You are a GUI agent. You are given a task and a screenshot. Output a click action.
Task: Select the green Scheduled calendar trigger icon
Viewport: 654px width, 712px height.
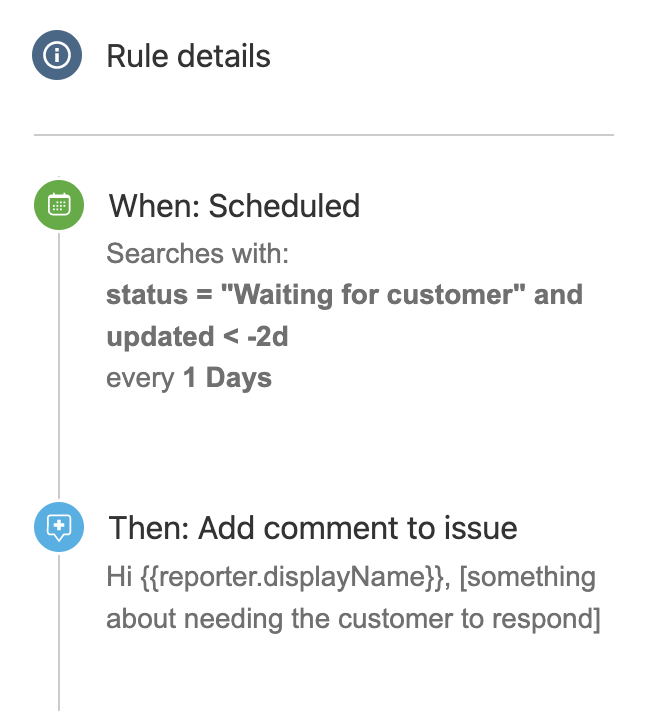point(59,205)
